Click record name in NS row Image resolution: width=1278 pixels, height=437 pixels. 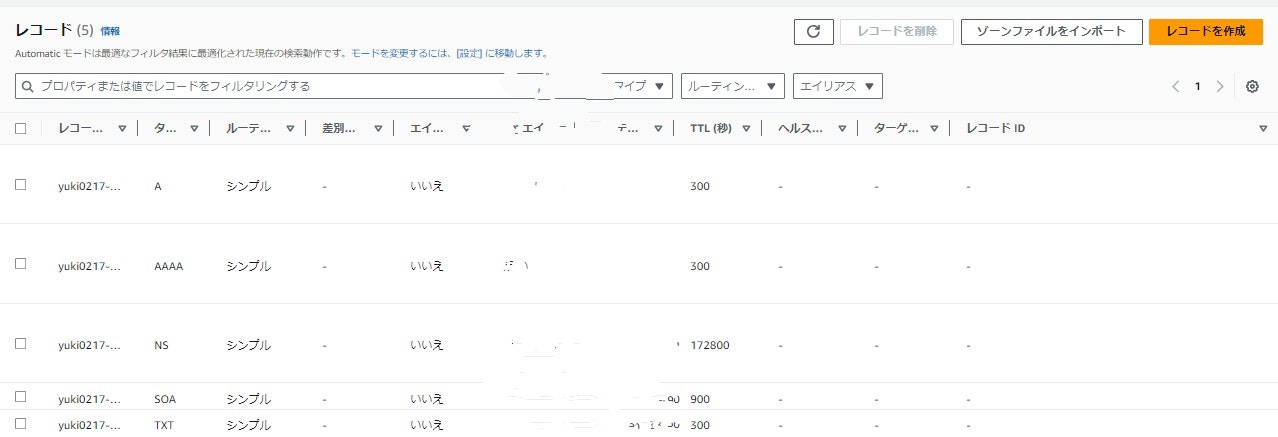point(89,346)
